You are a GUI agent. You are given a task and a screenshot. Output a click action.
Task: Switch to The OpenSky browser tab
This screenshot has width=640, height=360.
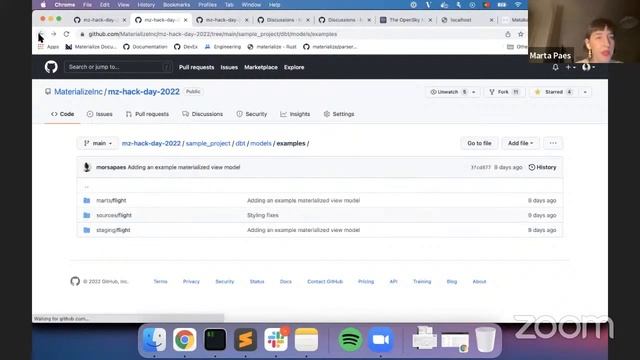[406, 20]
